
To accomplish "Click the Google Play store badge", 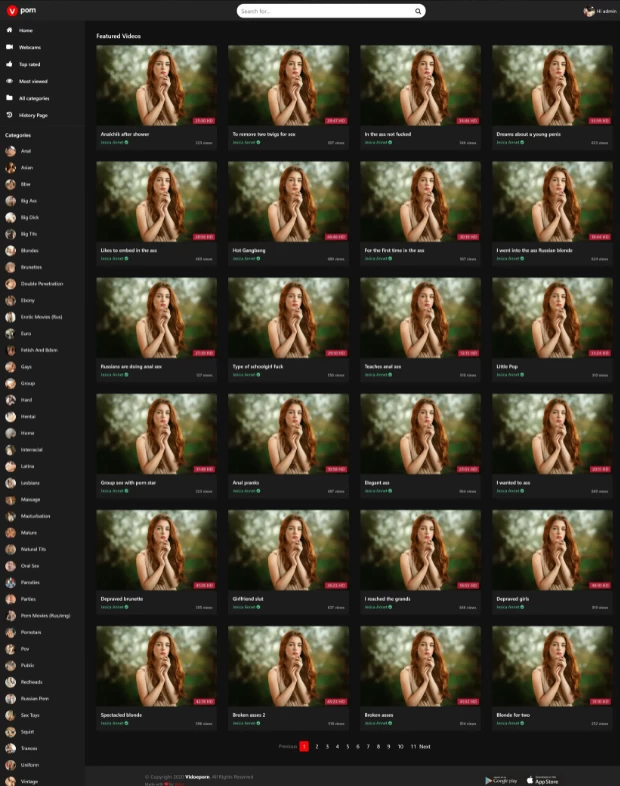I will click(501, 780).
